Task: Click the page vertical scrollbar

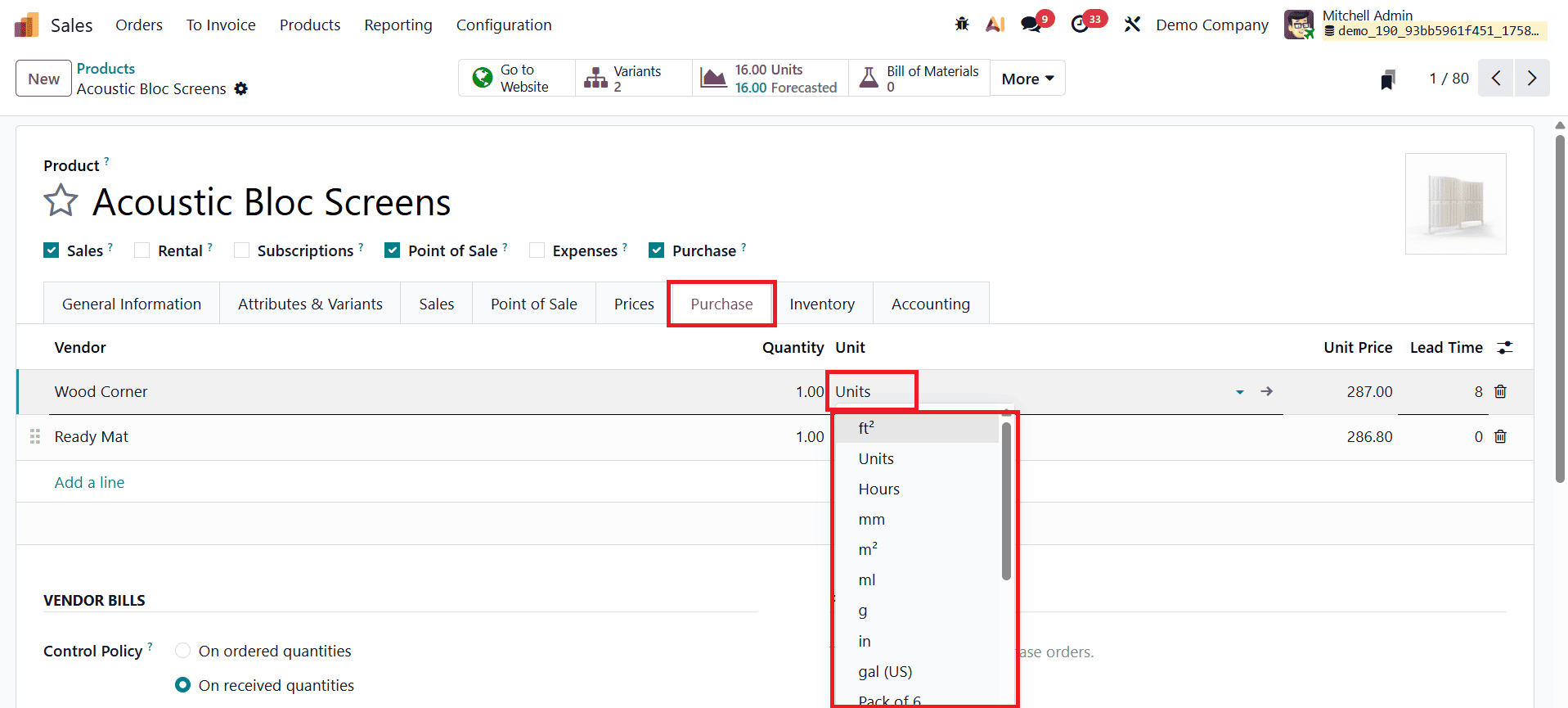Action: (x=1560, y=309)
